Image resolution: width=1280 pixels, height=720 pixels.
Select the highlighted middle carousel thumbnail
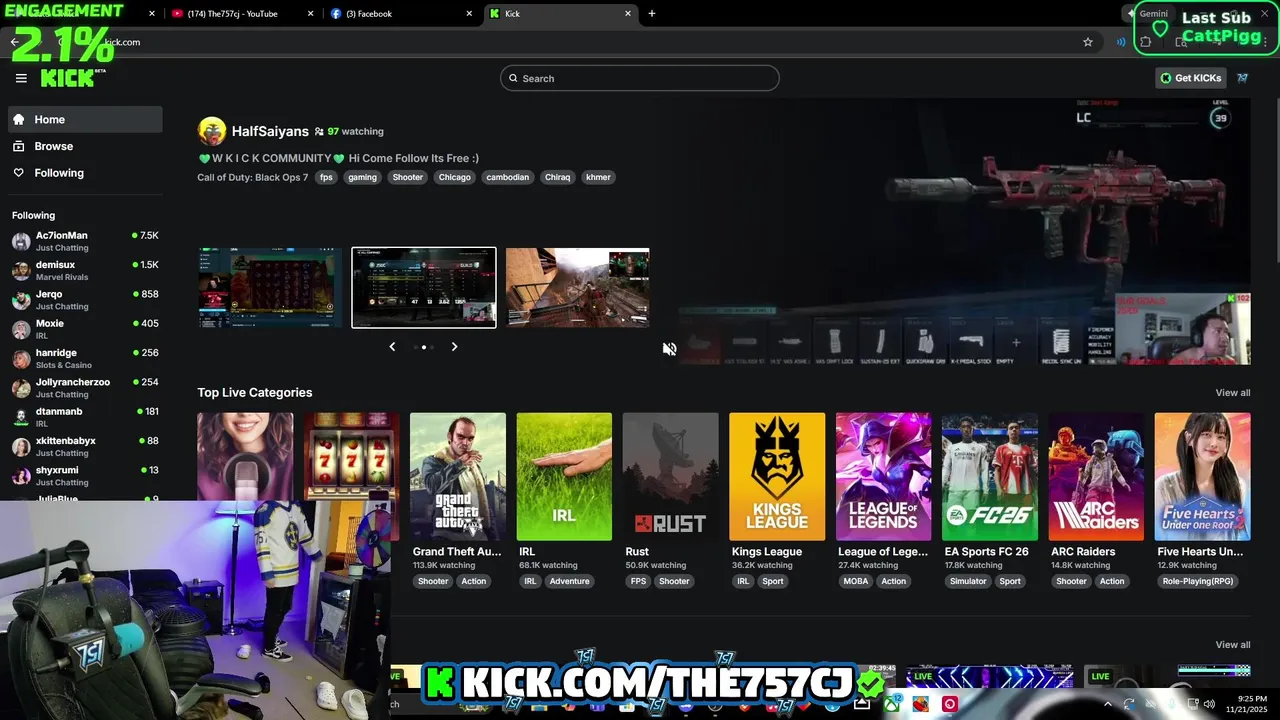424,288
